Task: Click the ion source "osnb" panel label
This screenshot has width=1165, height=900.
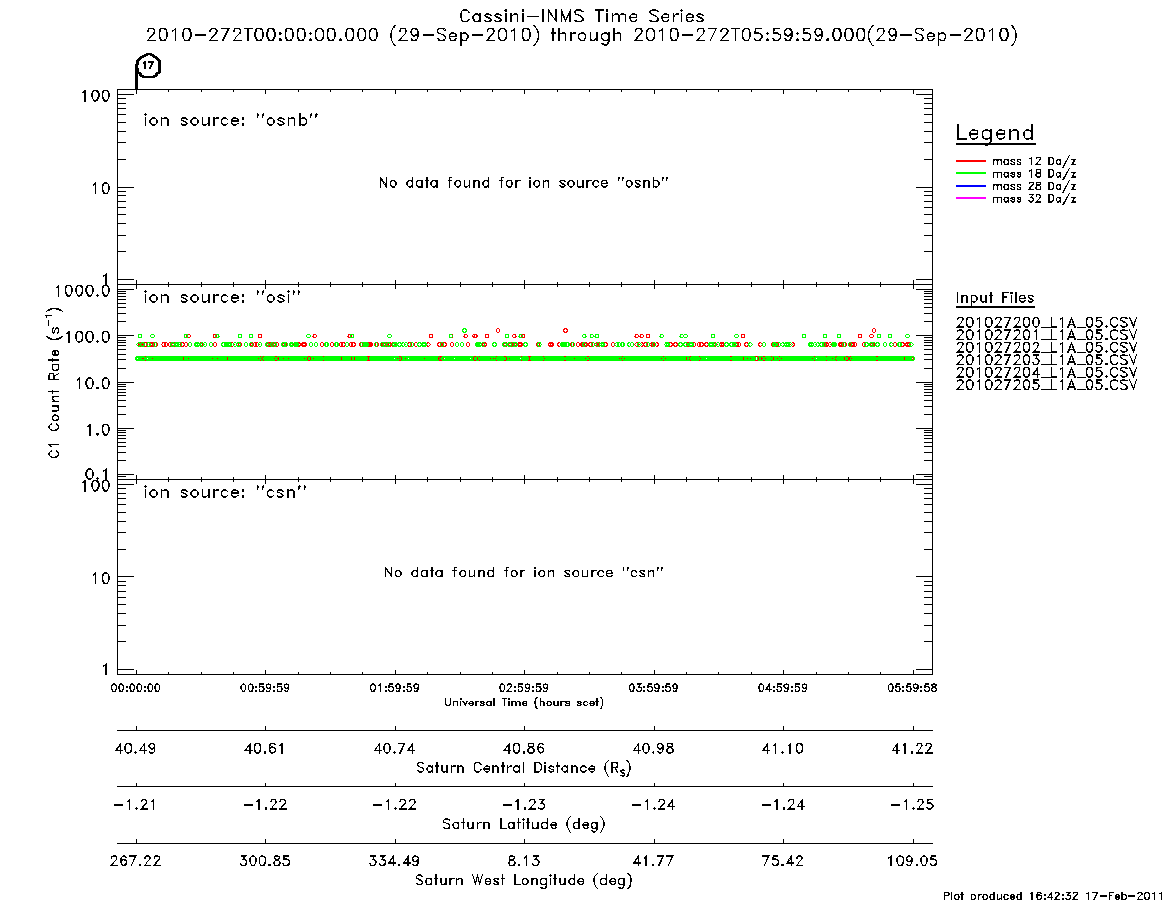Action: coord(231,120)
